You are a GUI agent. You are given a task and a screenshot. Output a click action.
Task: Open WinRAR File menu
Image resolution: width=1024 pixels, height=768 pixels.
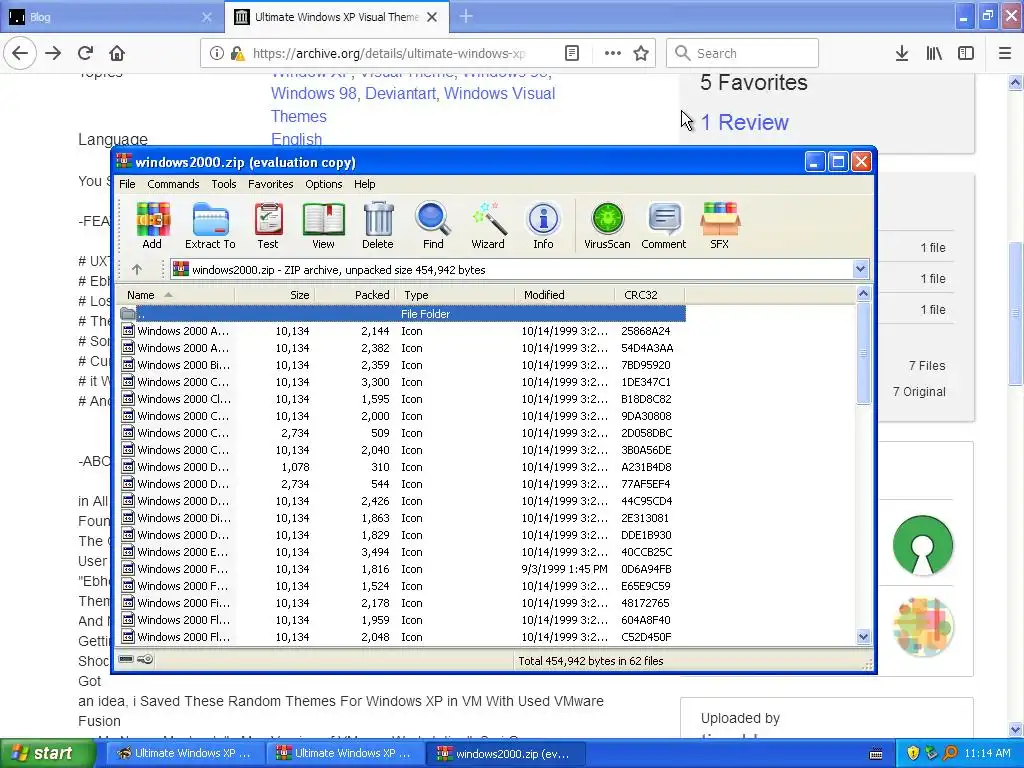pyautogui.click(x=127, y=184)
